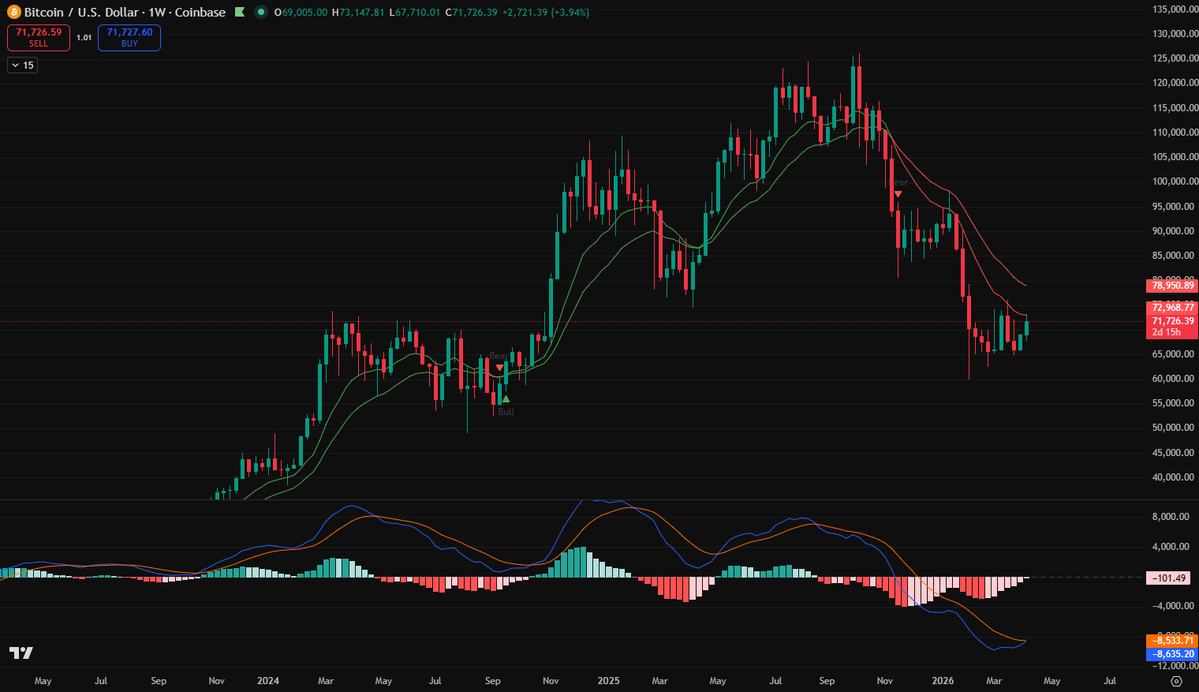Click the close value C71,726.39
Viewport: 1199px width, 692px height.
tap(471, 12)
